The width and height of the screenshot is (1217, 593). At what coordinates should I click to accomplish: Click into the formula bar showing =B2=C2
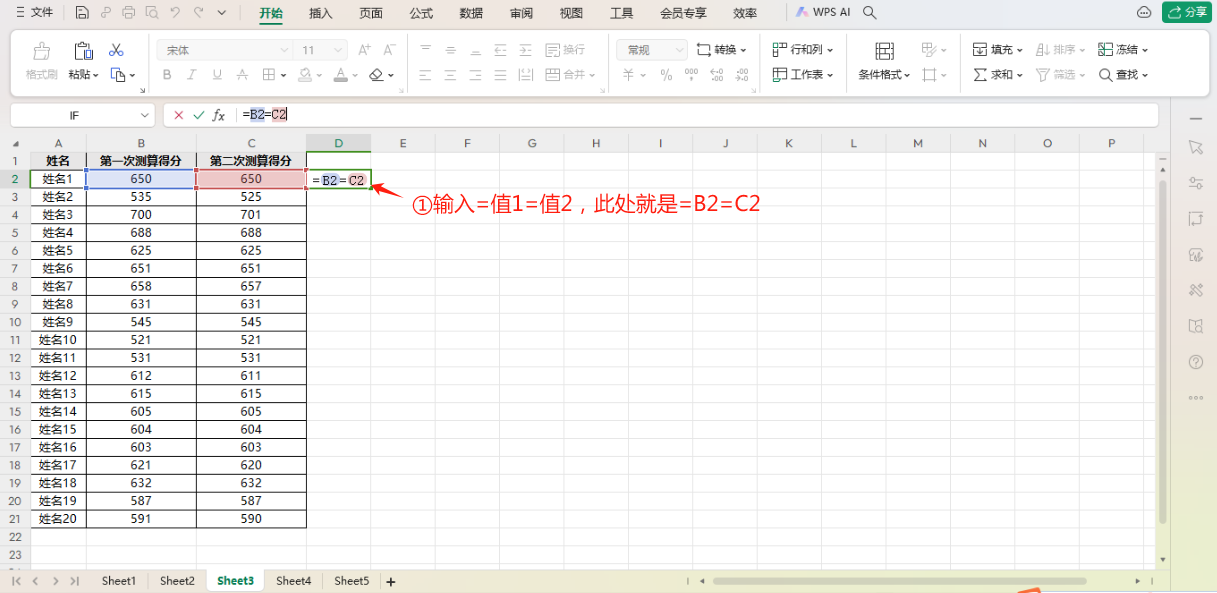[697, 115]
